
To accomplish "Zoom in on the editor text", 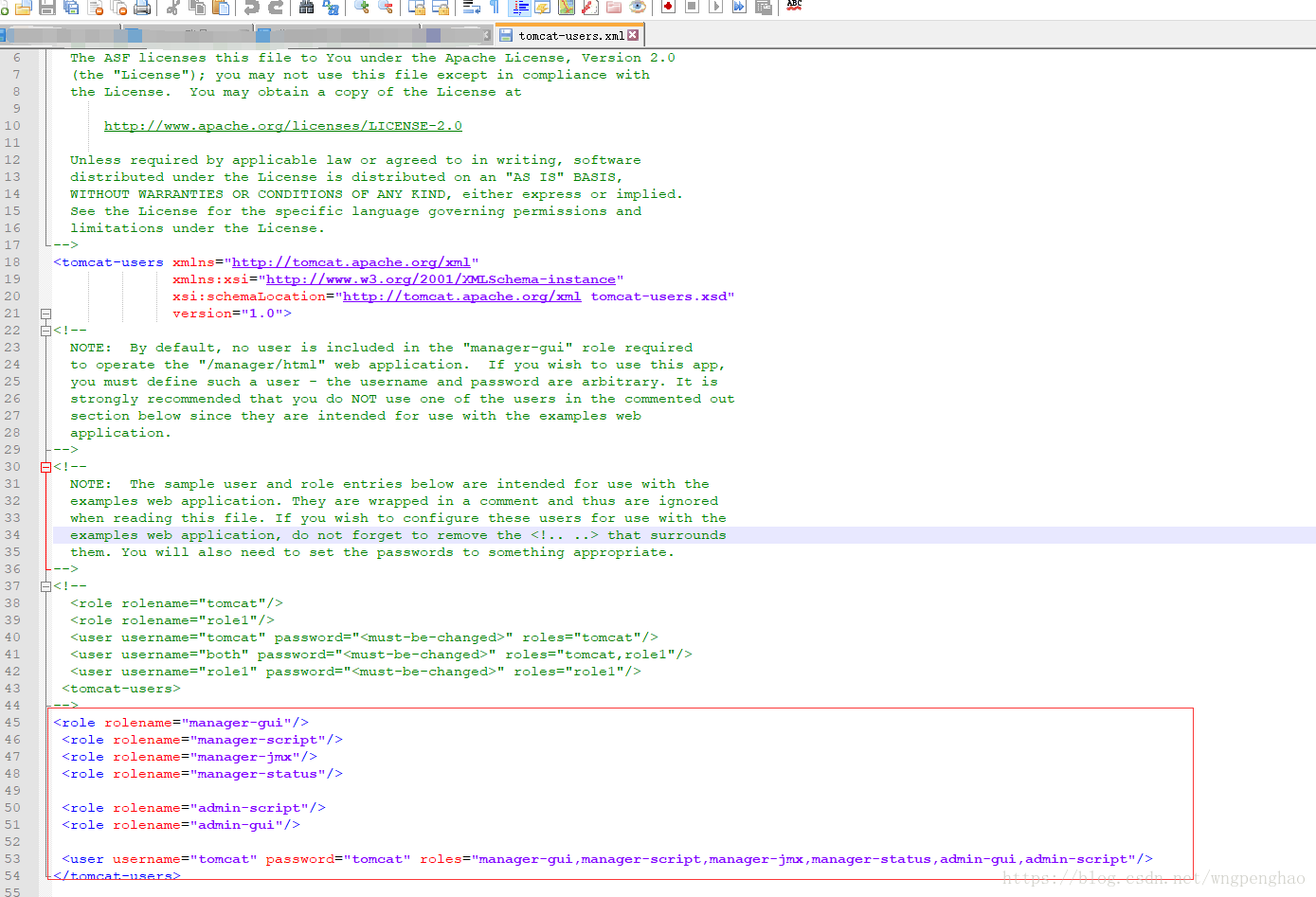I will (x=361, y=8).
